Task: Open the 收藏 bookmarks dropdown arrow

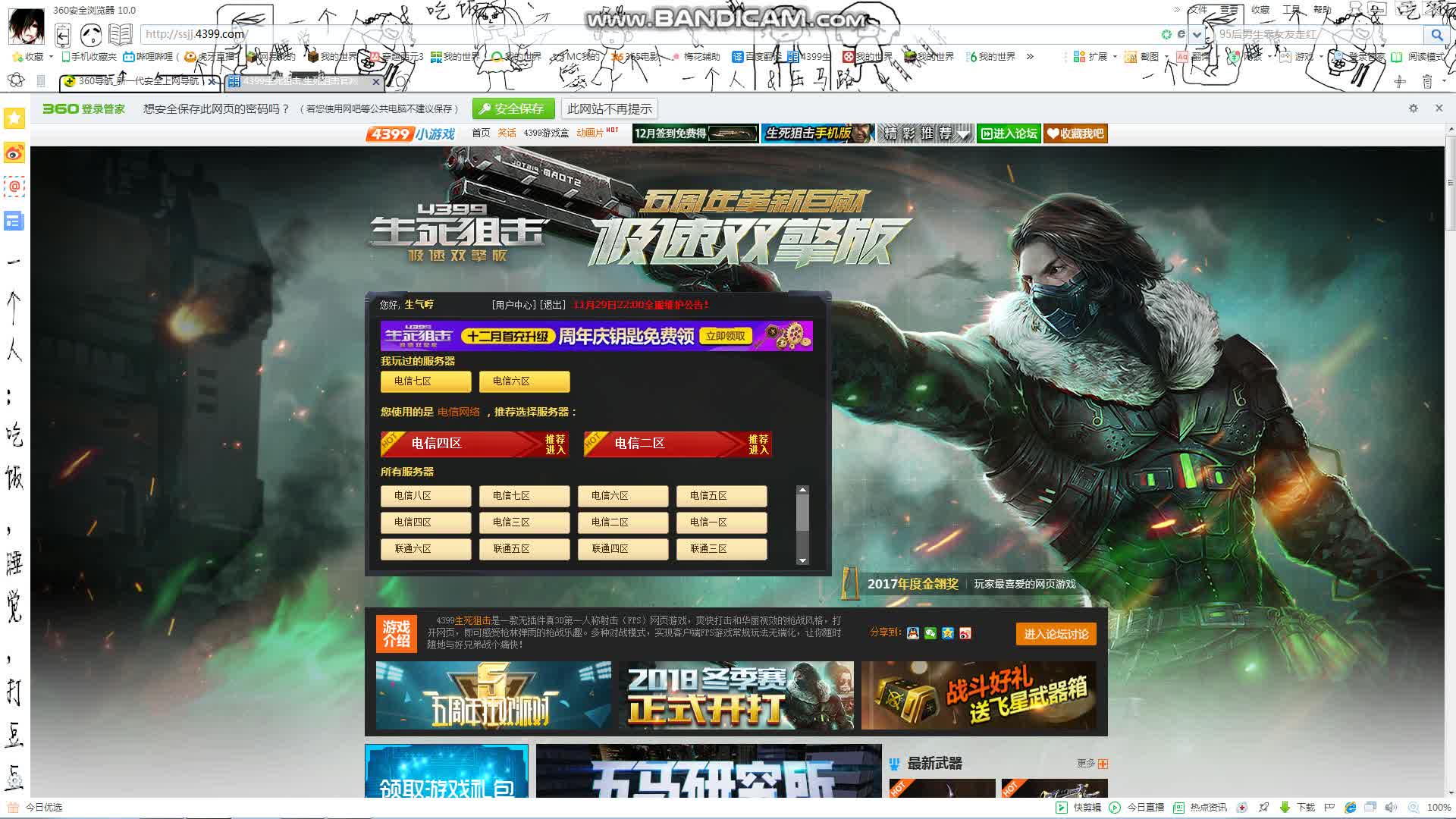Action: [x=51, y=57]
